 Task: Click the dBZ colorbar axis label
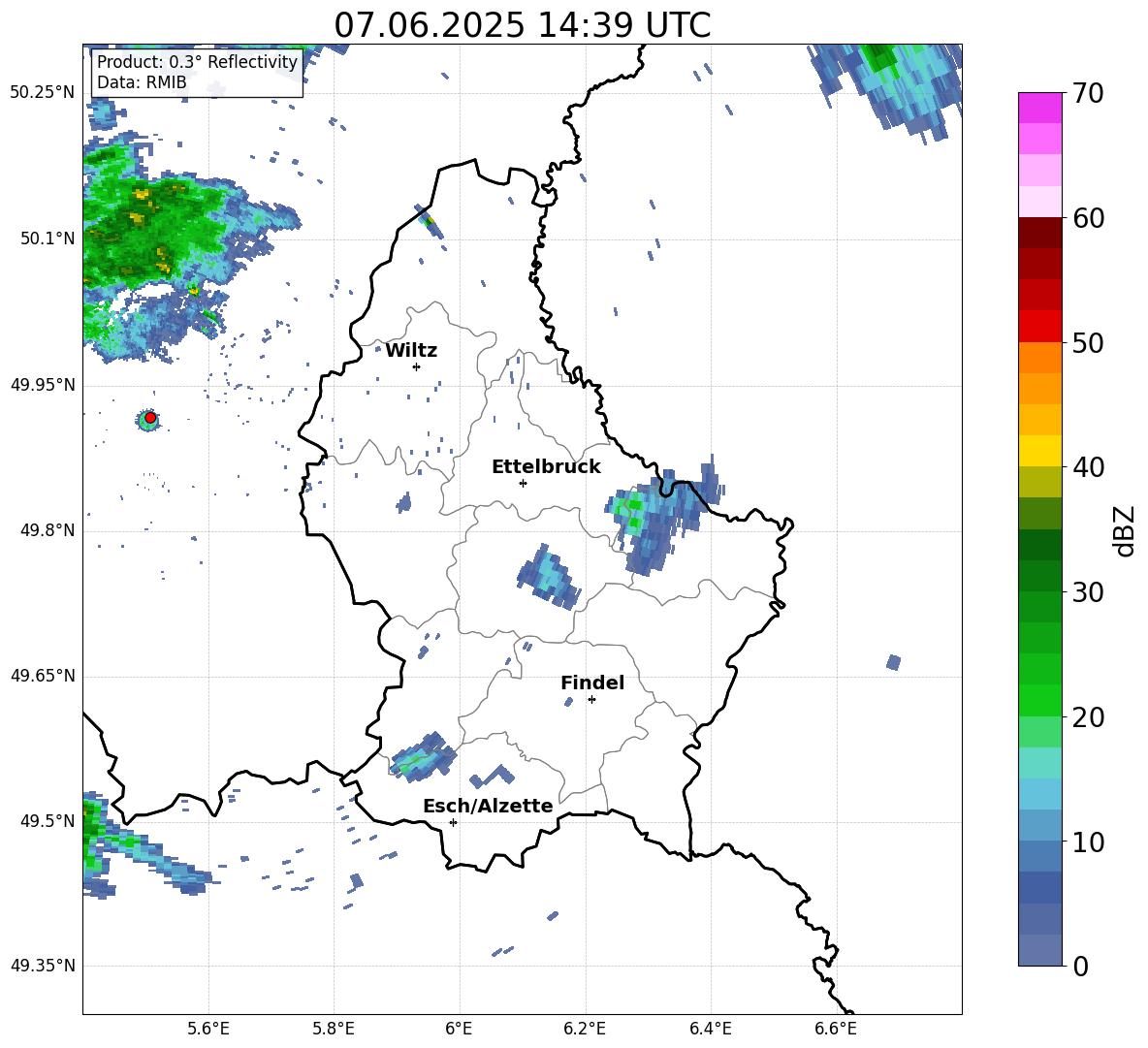tap(1124, 530)
